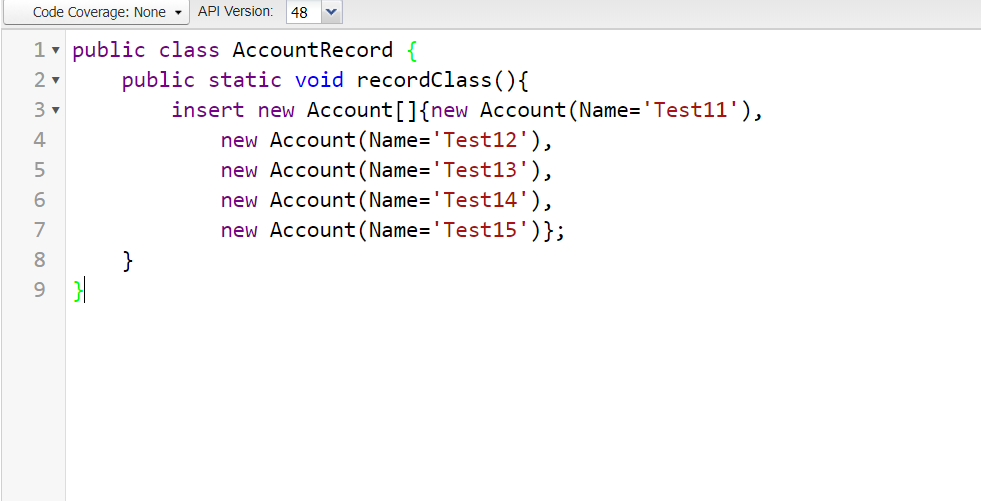Click the insert keyword on line 3

pos(208,110)
